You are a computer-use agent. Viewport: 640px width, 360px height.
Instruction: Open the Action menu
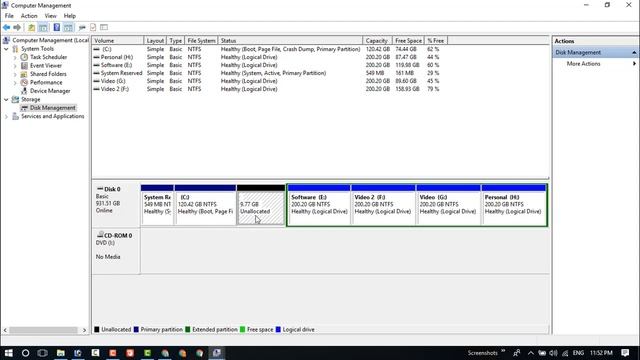coord(29,16)
